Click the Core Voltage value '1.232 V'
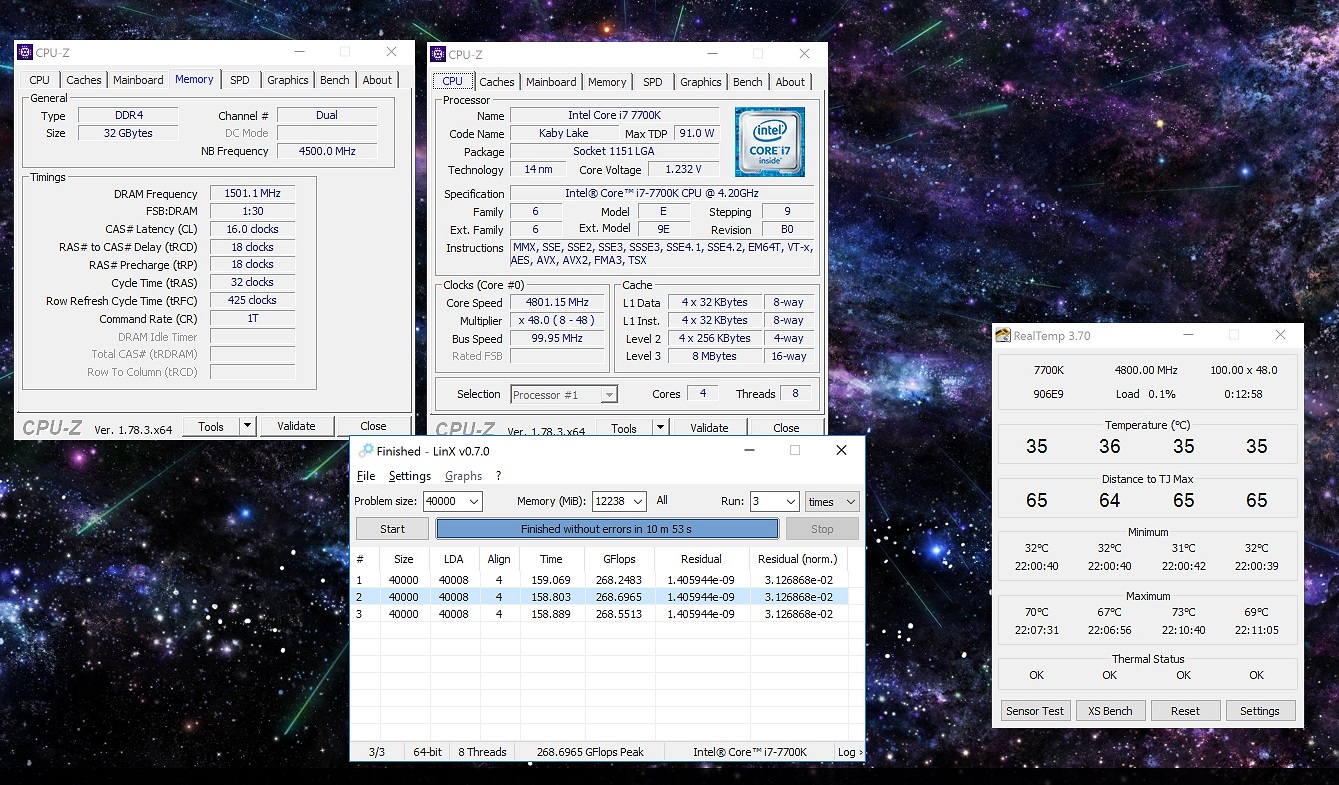The width and height of the screenshot is (1339, 785). [x=683, y=170]
